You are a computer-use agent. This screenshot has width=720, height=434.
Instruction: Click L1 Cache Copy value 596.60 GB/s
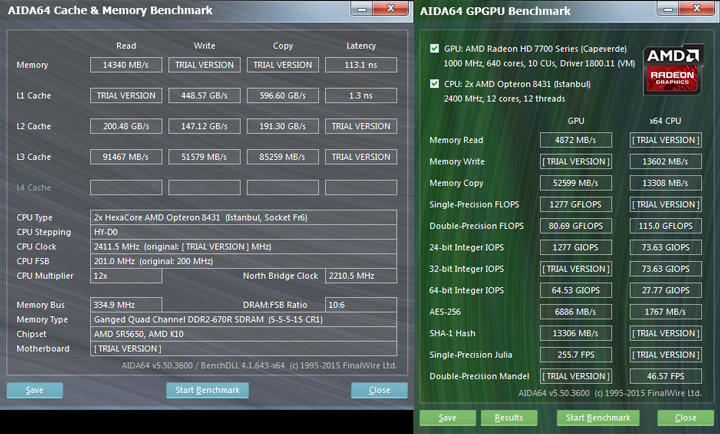[x=283, y=96]
